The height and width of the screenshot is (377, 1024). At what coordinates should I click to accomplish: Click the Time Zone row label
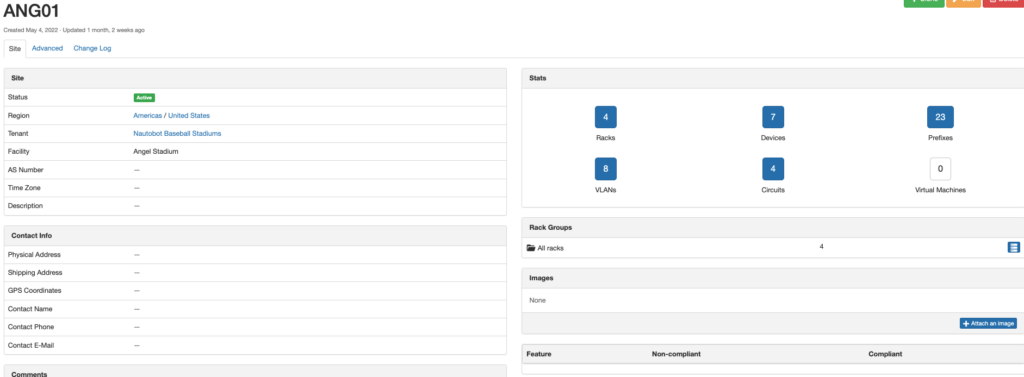pyautogui.click(x=23, y=188)
